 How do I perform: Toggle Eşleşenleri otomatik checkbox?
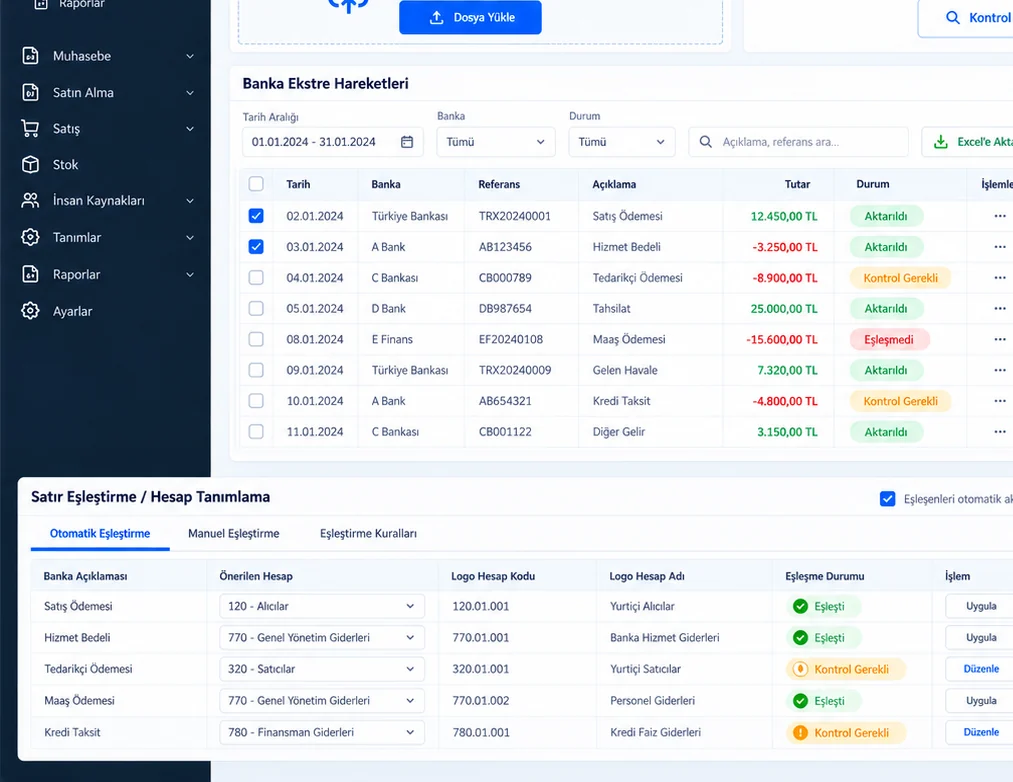point(888,499)
